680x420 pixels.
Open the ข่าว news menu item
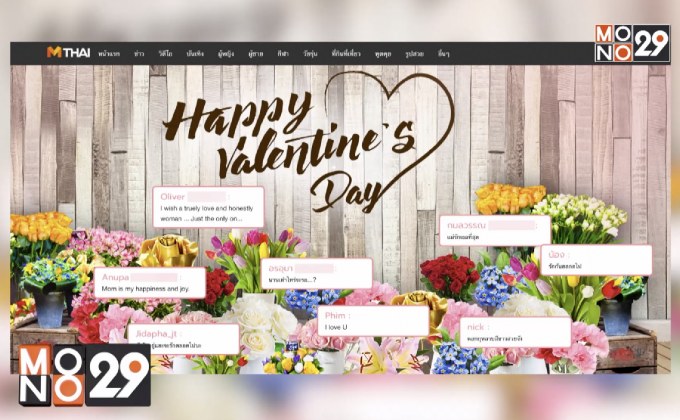coord(139,54)
